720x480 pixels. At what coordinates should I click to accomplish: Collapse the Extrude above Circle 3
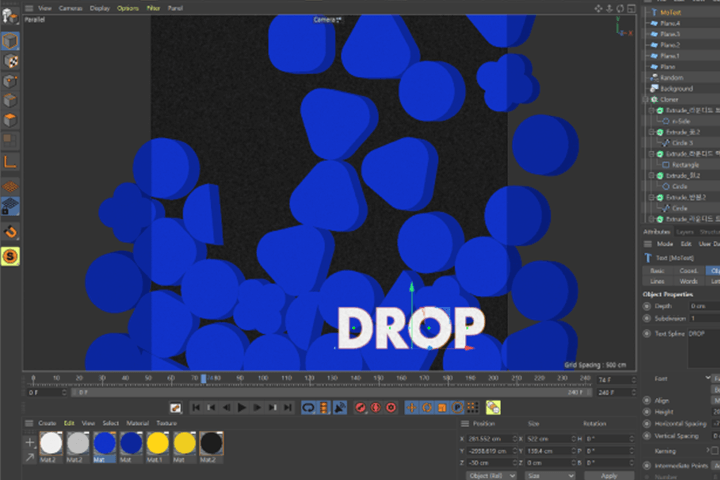651,132
